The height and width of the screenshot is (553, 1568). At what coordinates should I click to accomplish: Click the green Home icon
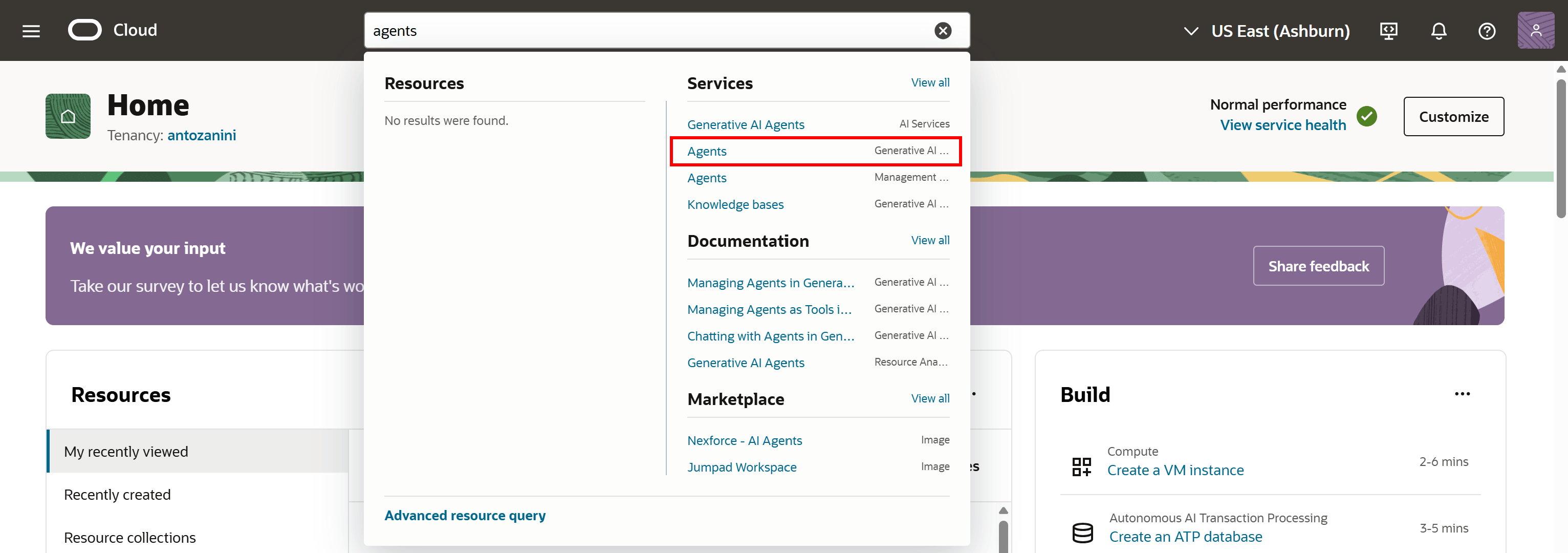68,116
